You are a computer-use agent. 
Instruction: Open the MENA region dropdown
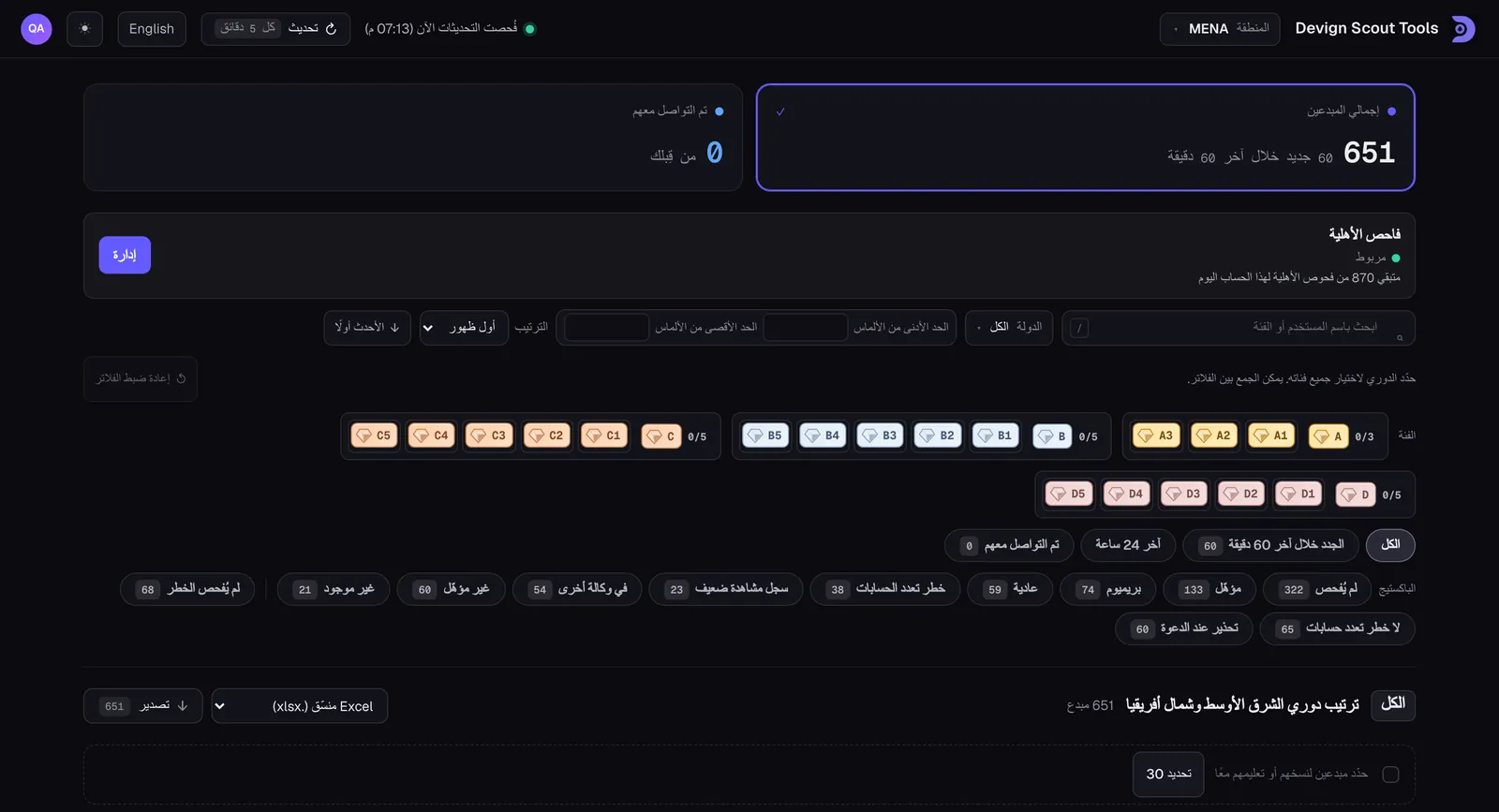(1222, 29)
